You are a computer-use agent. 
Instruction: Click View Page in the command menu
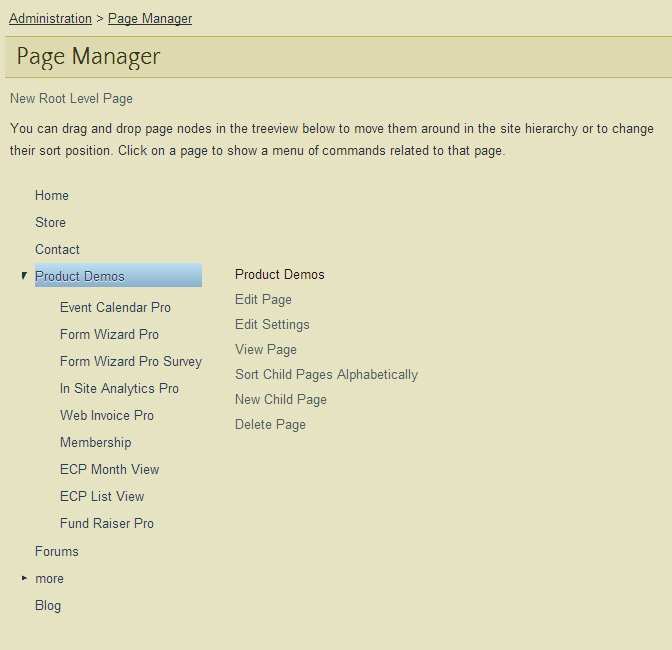266,350
